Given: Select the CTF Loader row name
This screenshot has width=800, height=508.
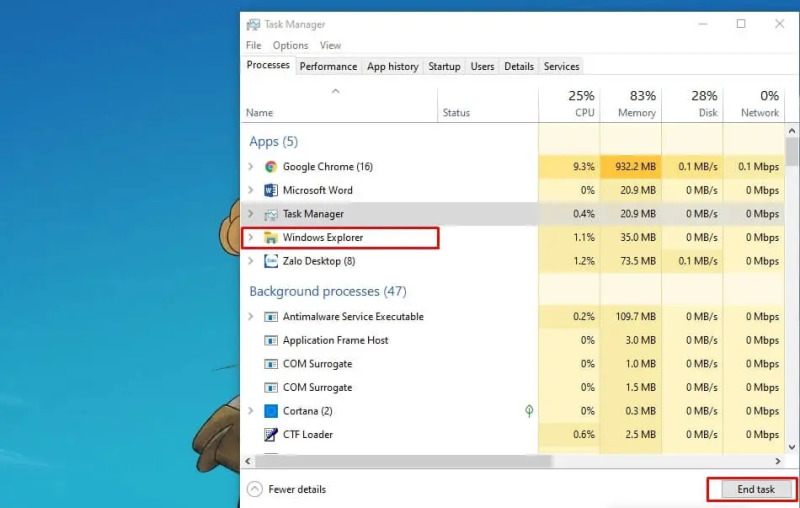Looking at the screenshot, I should pyautogui.click(x=308, y=435).
